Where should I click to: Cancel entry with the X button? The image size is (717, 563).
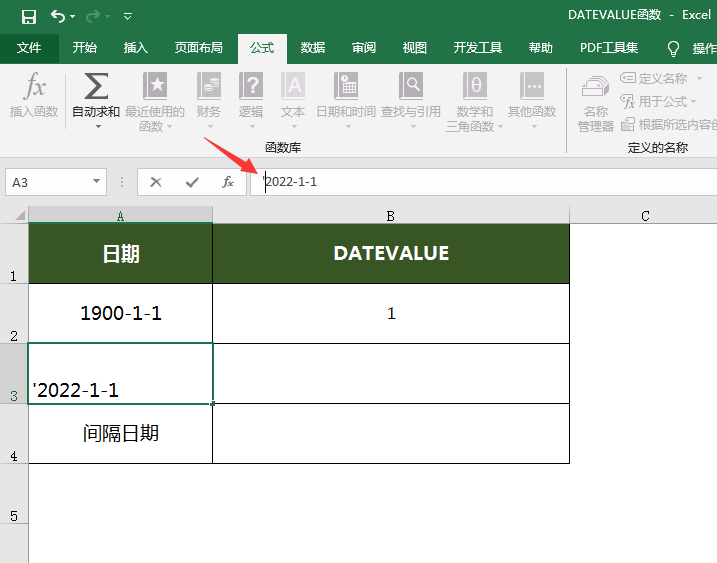pyautogui.click(x=156, y=182)
